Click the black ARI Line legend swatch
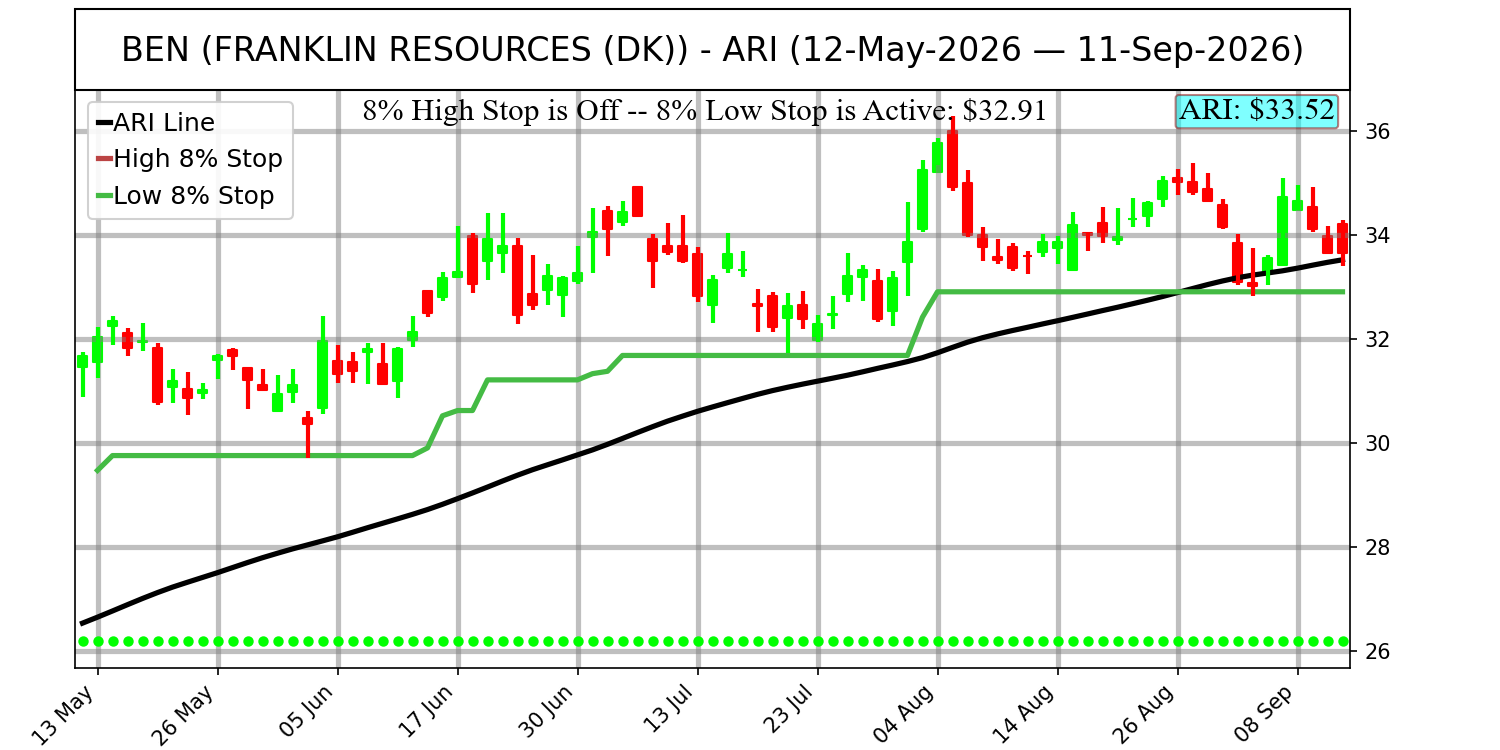The height and width of the screenshot is (750, 1500). coord(104,123)
